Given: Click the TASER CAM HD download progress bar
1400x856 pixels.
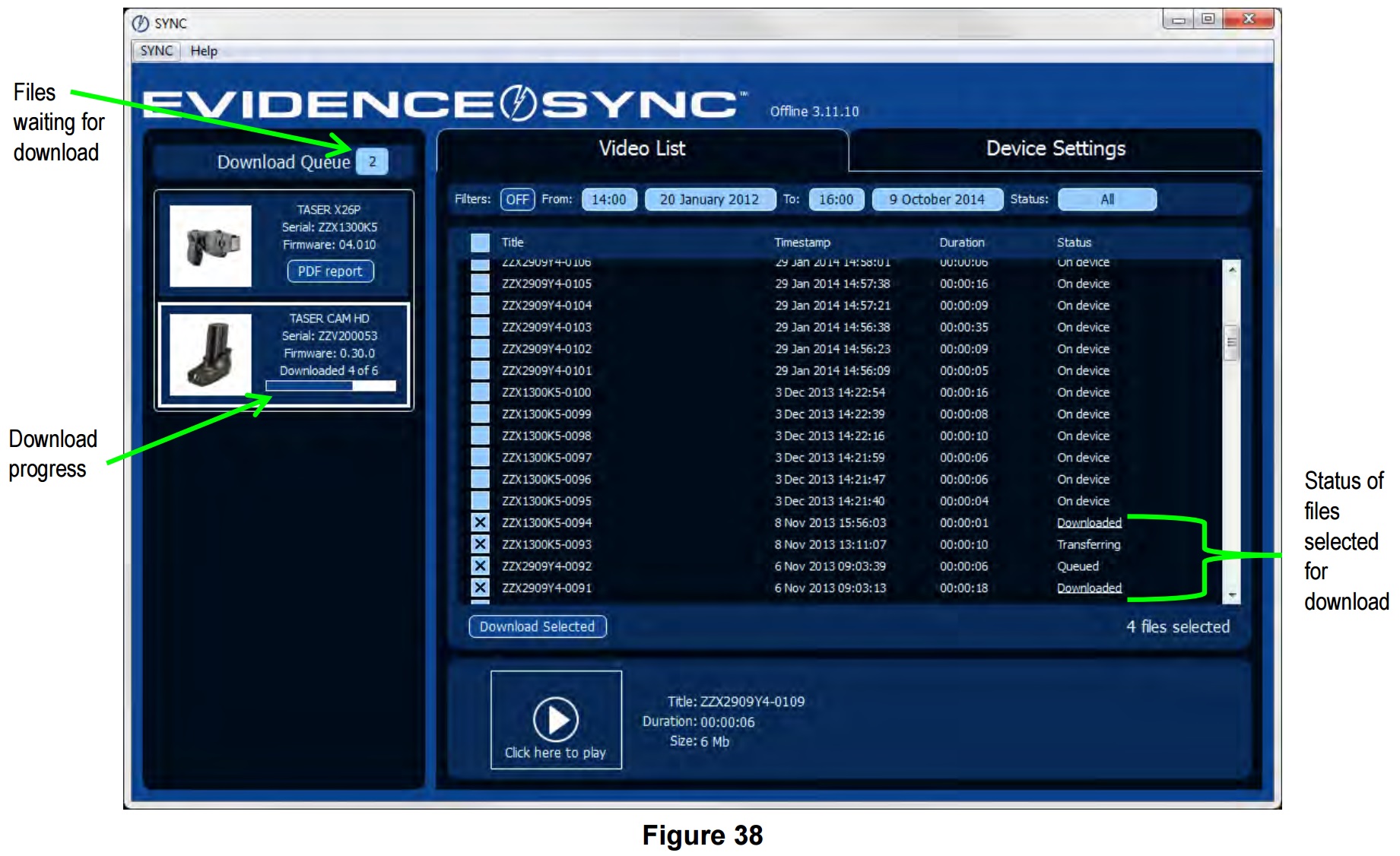Looking at the screenshot, I should (331, 386).
